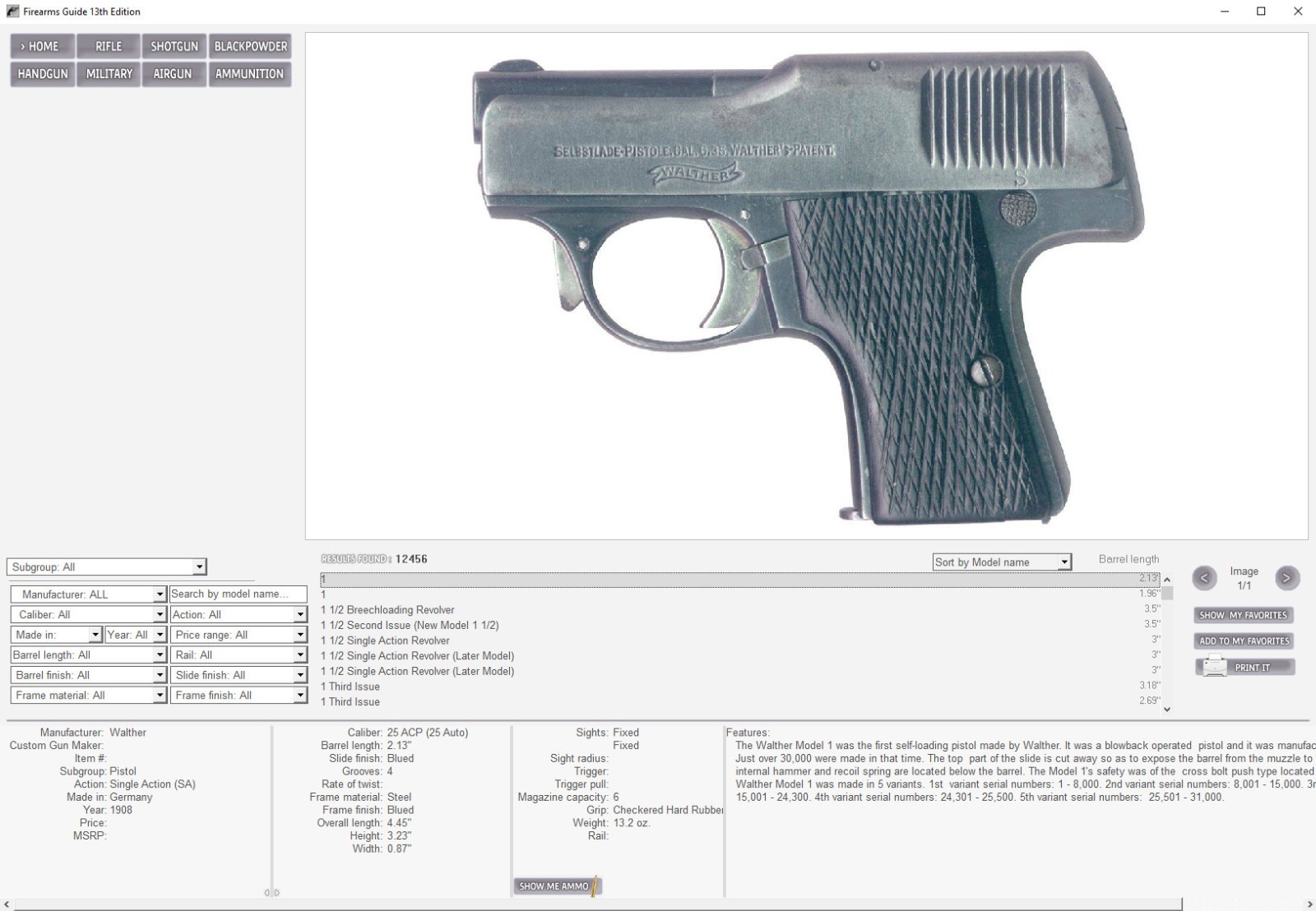The image size is (1316, 911).
Task: Open the Home category
Action: 42,46
